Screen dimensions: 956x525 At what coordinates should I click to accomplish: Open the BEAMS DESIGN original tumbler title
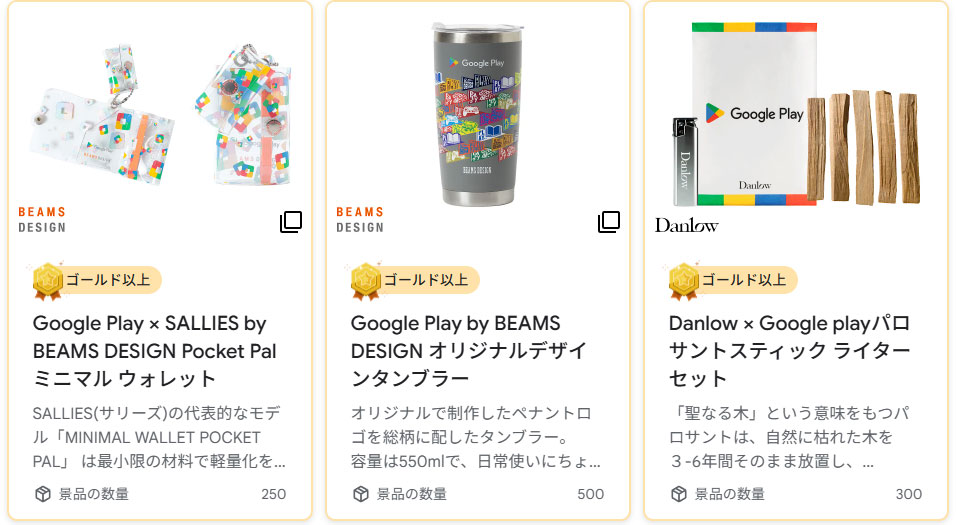click(x=470, y=351)
